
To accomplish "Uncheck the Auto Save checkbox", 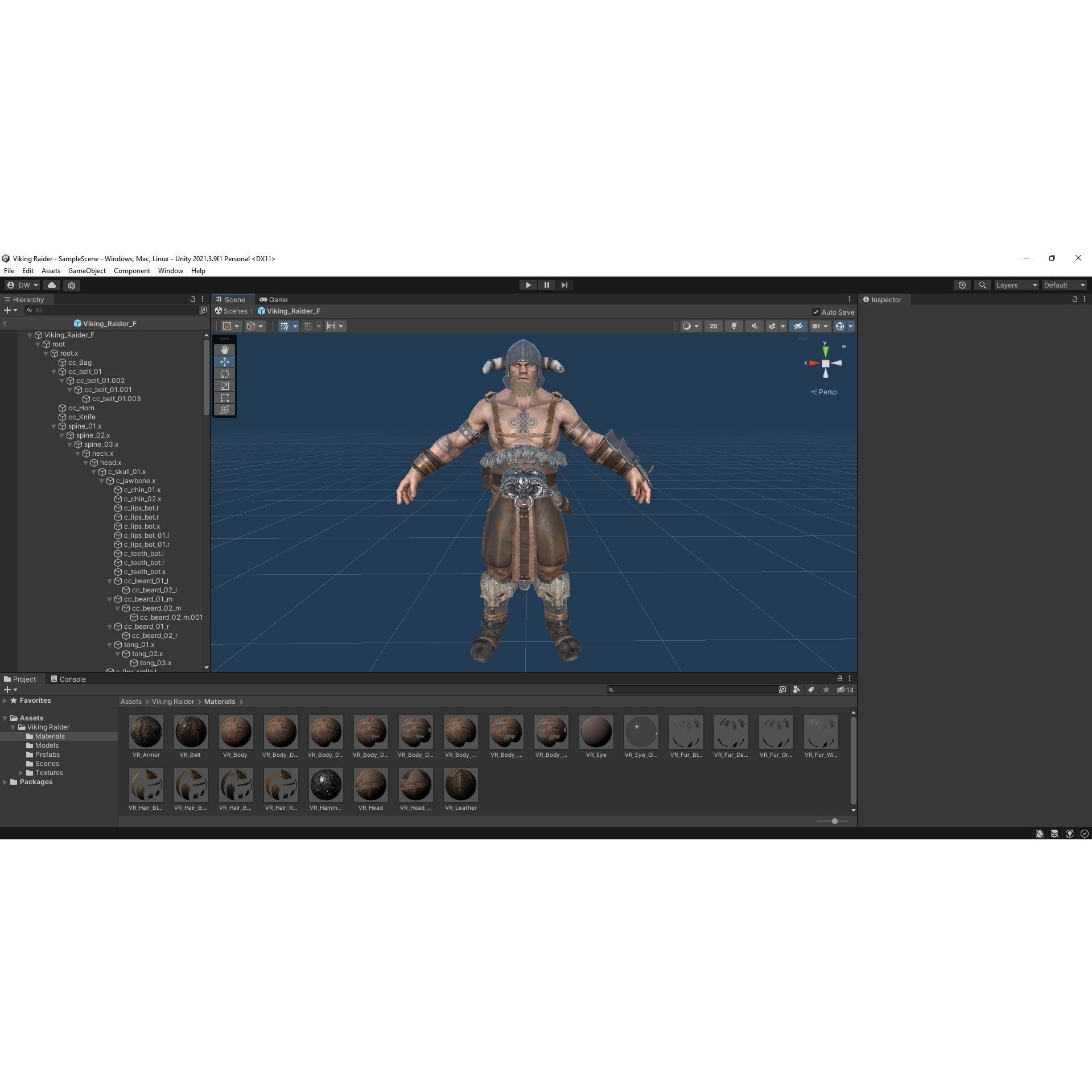I will (817, 312).
